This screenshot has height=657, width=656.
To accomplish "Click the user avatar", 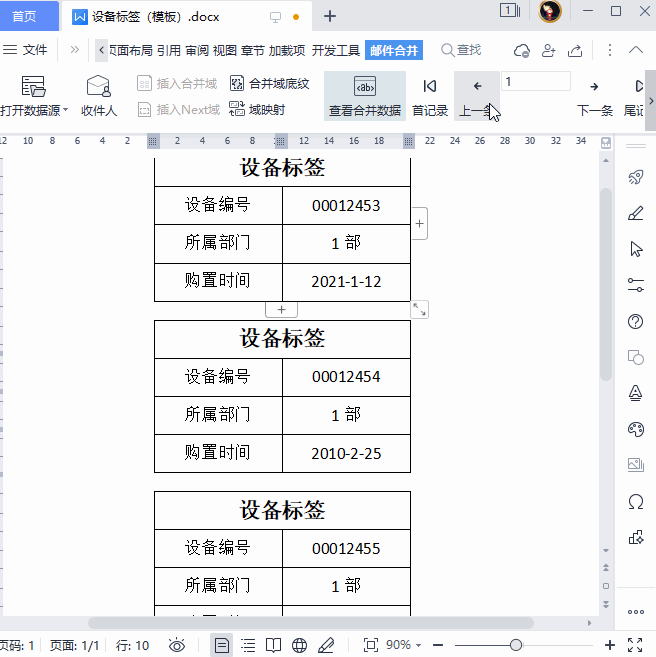I will pos(550,11).
